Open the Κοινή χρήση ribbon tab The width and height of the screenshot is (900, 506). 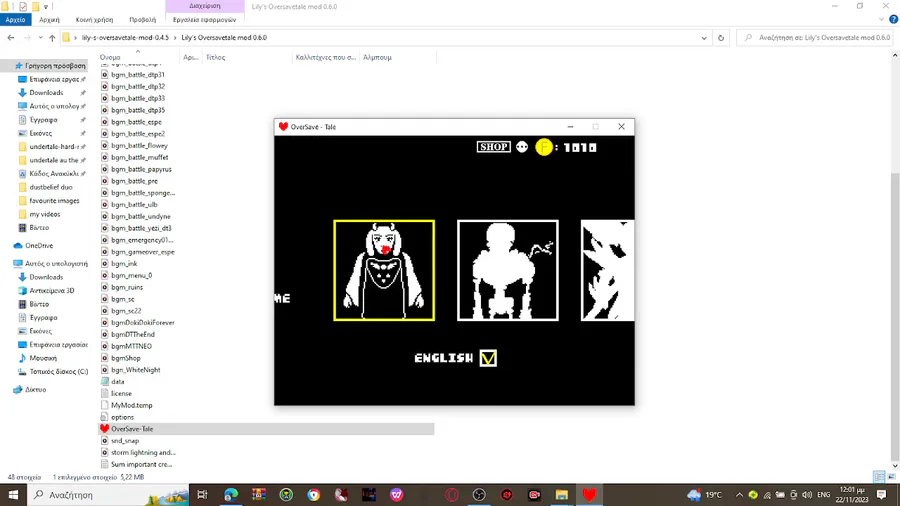(94, 20)
